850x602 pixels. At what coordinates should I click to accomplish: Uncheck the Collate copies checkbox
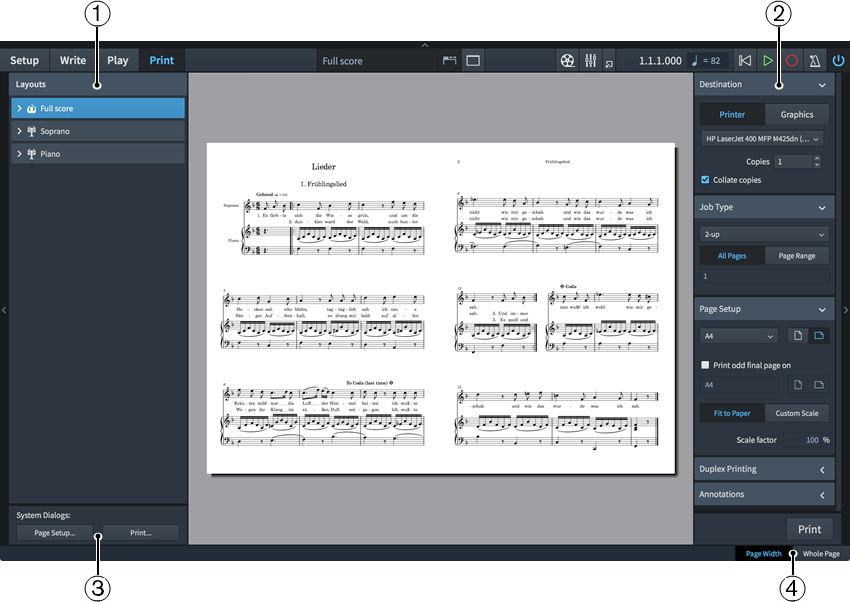(705, 180)
